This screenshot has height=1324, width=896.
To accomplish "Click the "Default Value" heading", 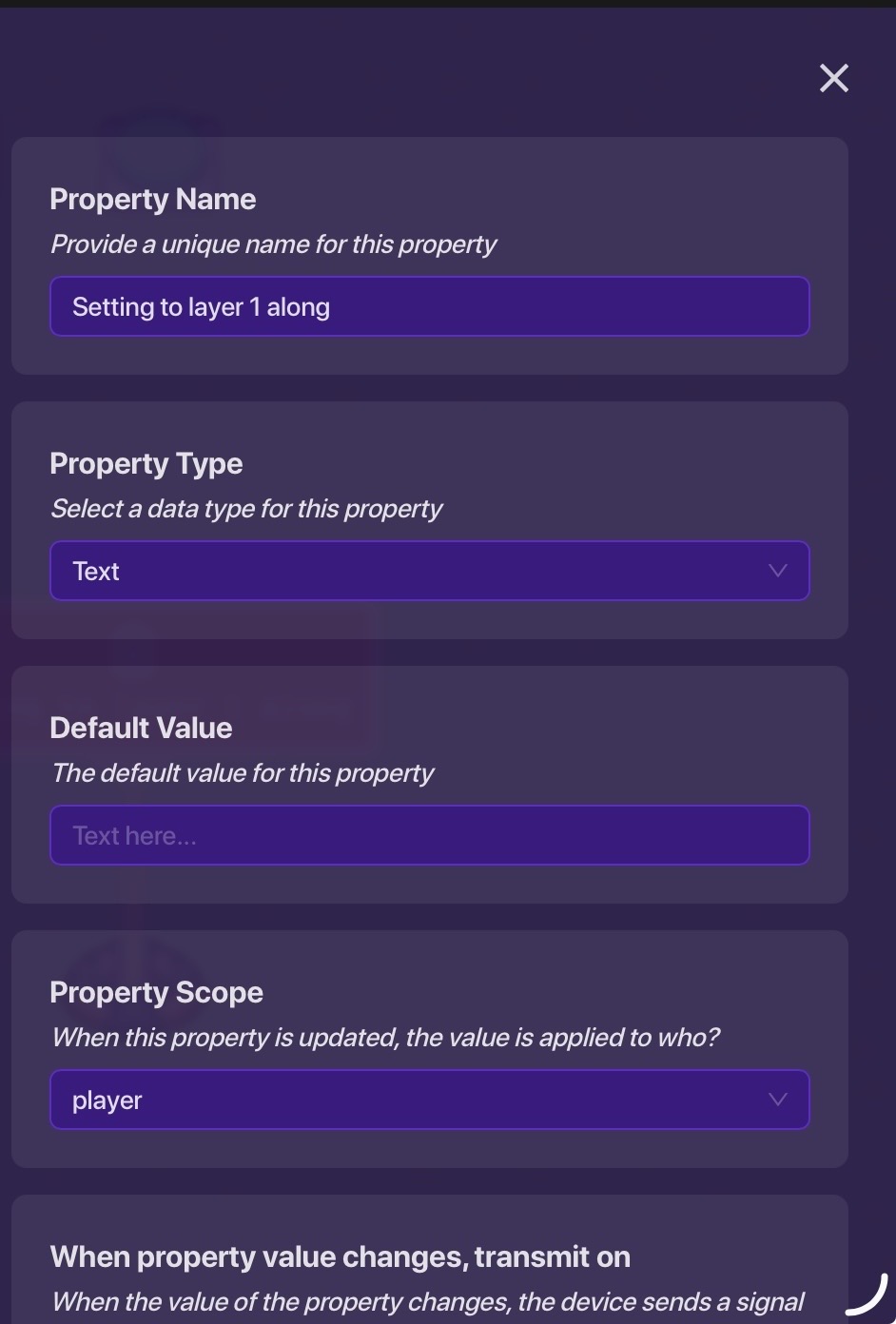I will coord(141,728).
